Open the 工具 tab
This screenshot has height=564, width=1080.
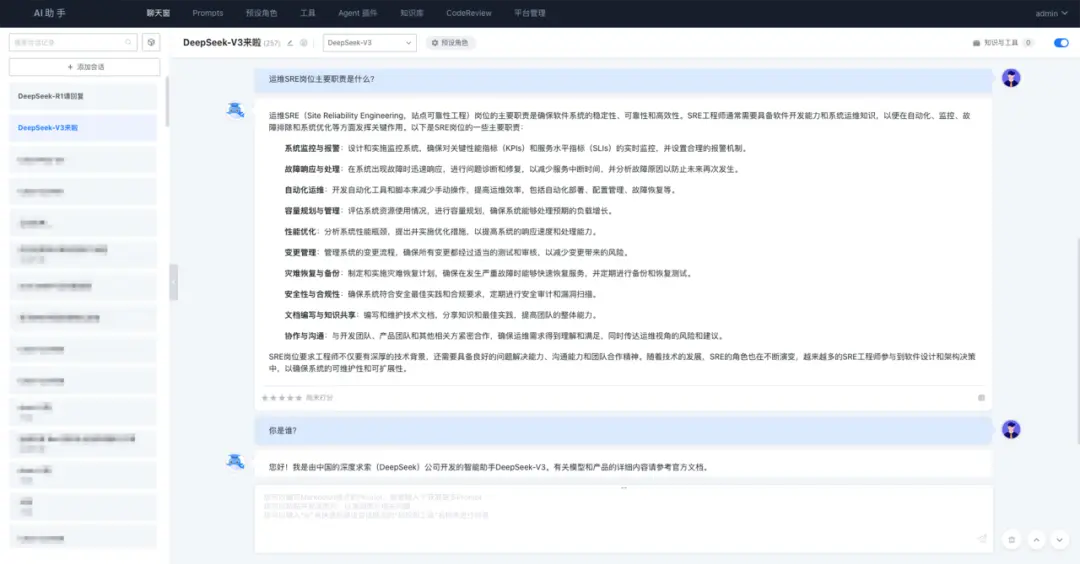tap(307, 13)
